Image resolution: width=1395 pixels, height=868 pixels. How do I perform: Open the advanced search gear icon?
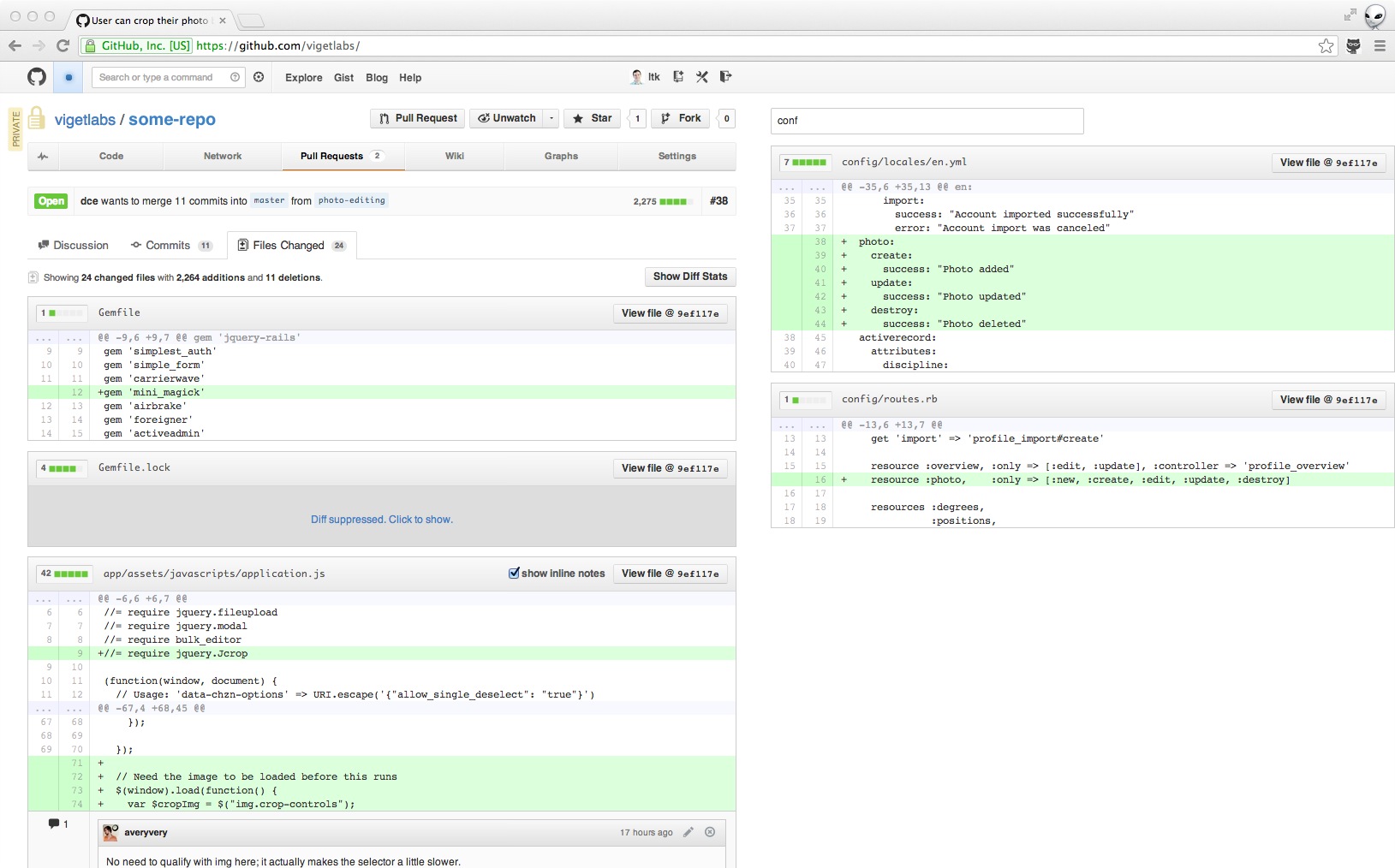tap(259, 77)
